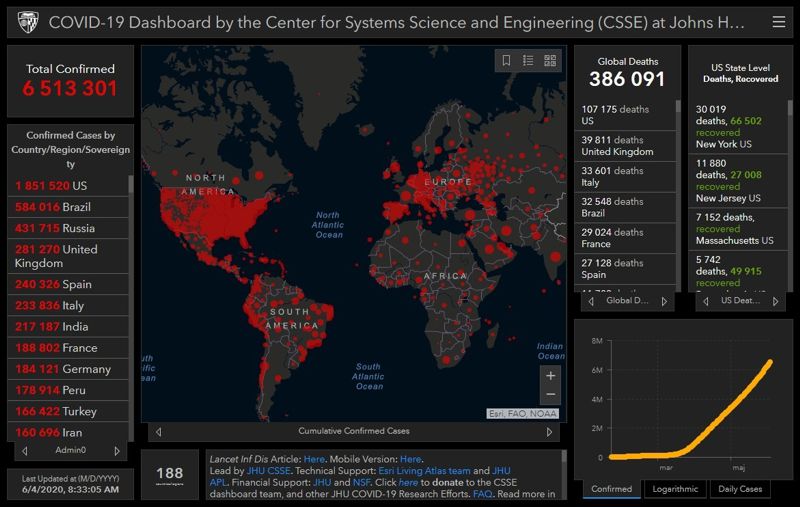Go to next US Deaths panel
Image resolution: width=800 pixels, height=507 pixels.
pyautogui.click(x=776, y=301)
